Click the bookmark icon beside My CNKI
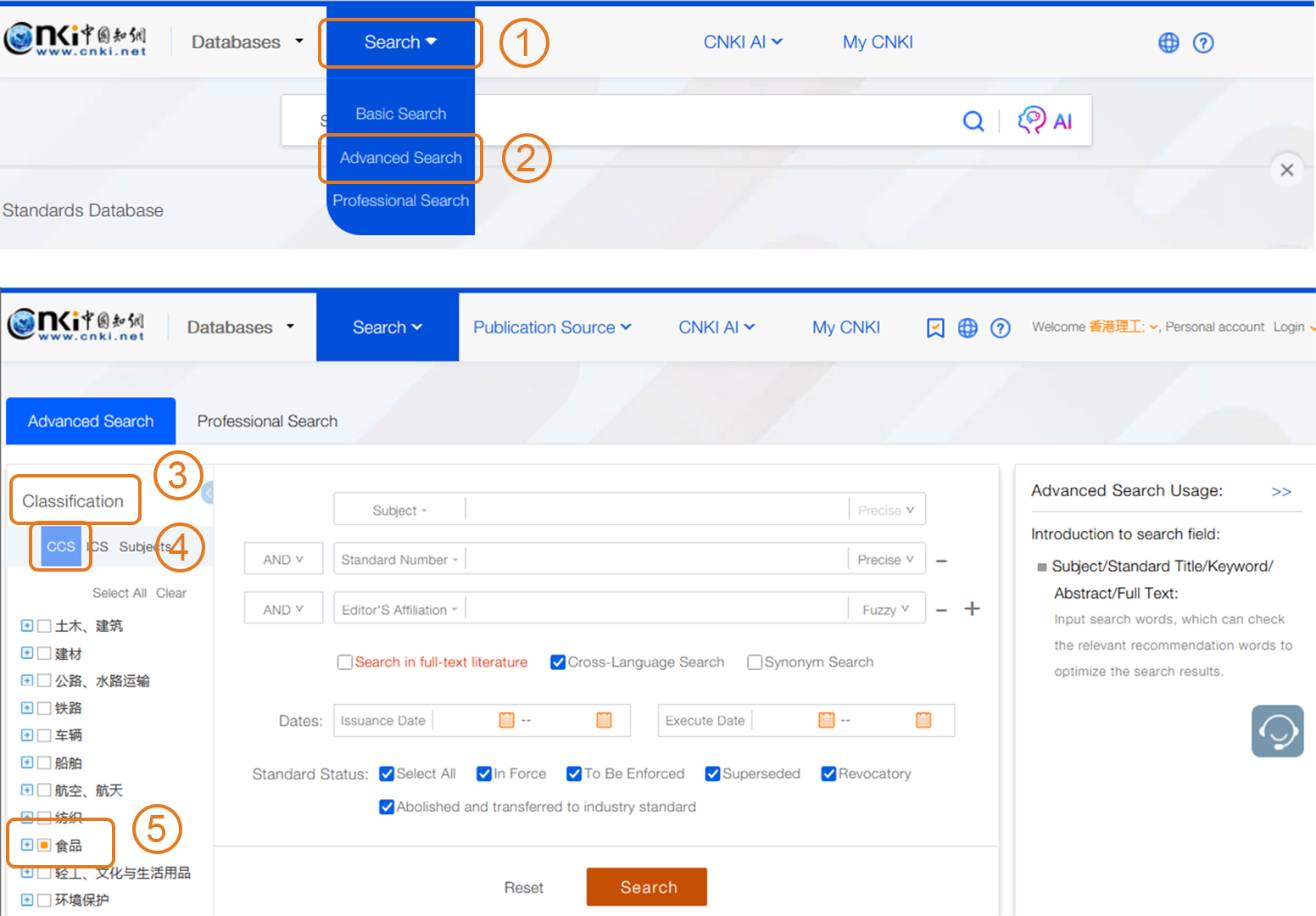The height and width of the screenshot is (916, 1316). [x=935, y=328]
